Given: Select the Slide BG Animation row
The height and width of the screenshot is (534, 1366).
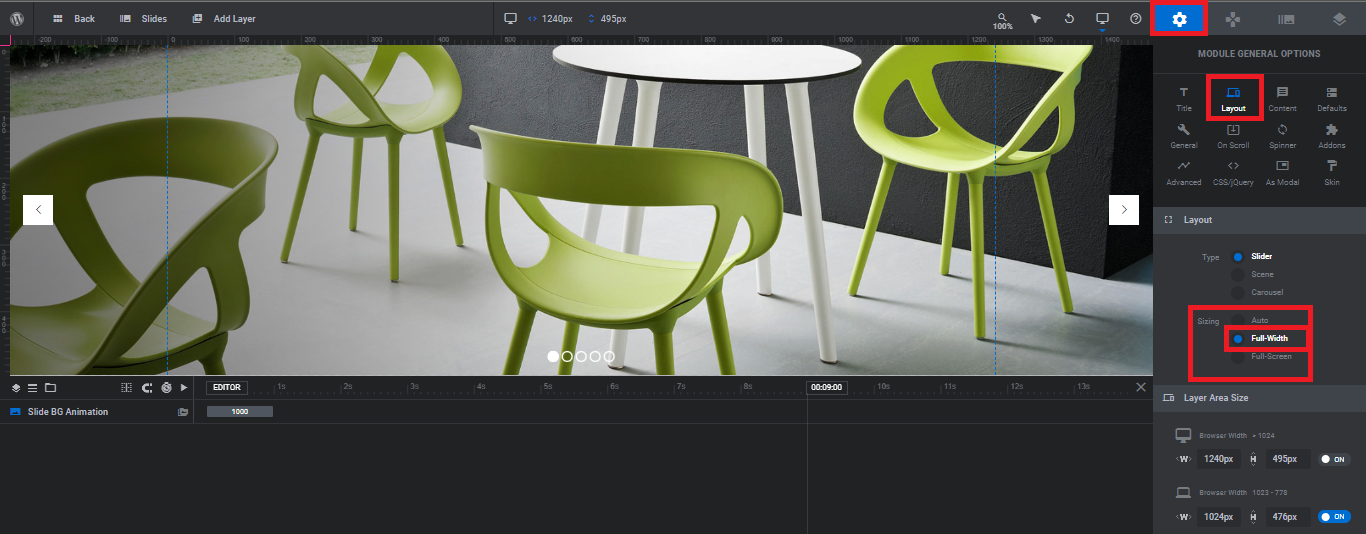Looking at the screenshot, I should [96, 412].
